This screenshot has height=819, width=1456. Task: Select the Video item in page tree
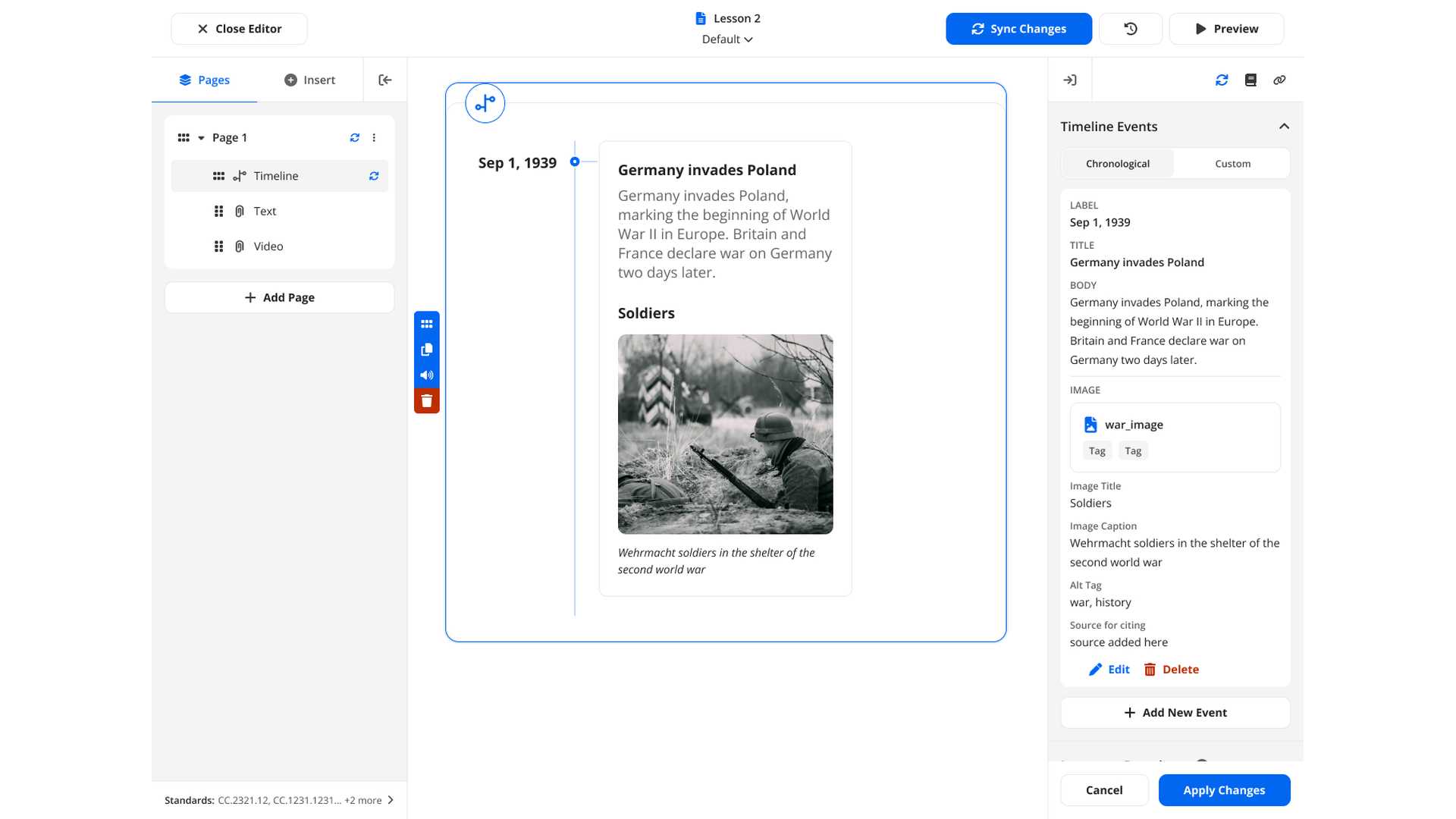(279, 246)
